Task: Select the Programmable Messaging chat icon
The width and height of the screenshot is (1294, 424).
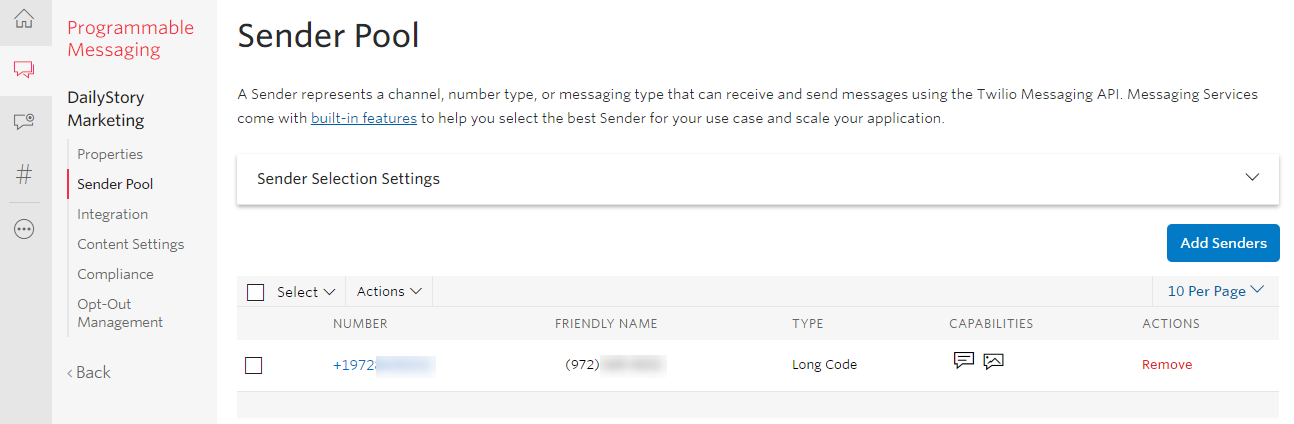Action: [24, 70]
